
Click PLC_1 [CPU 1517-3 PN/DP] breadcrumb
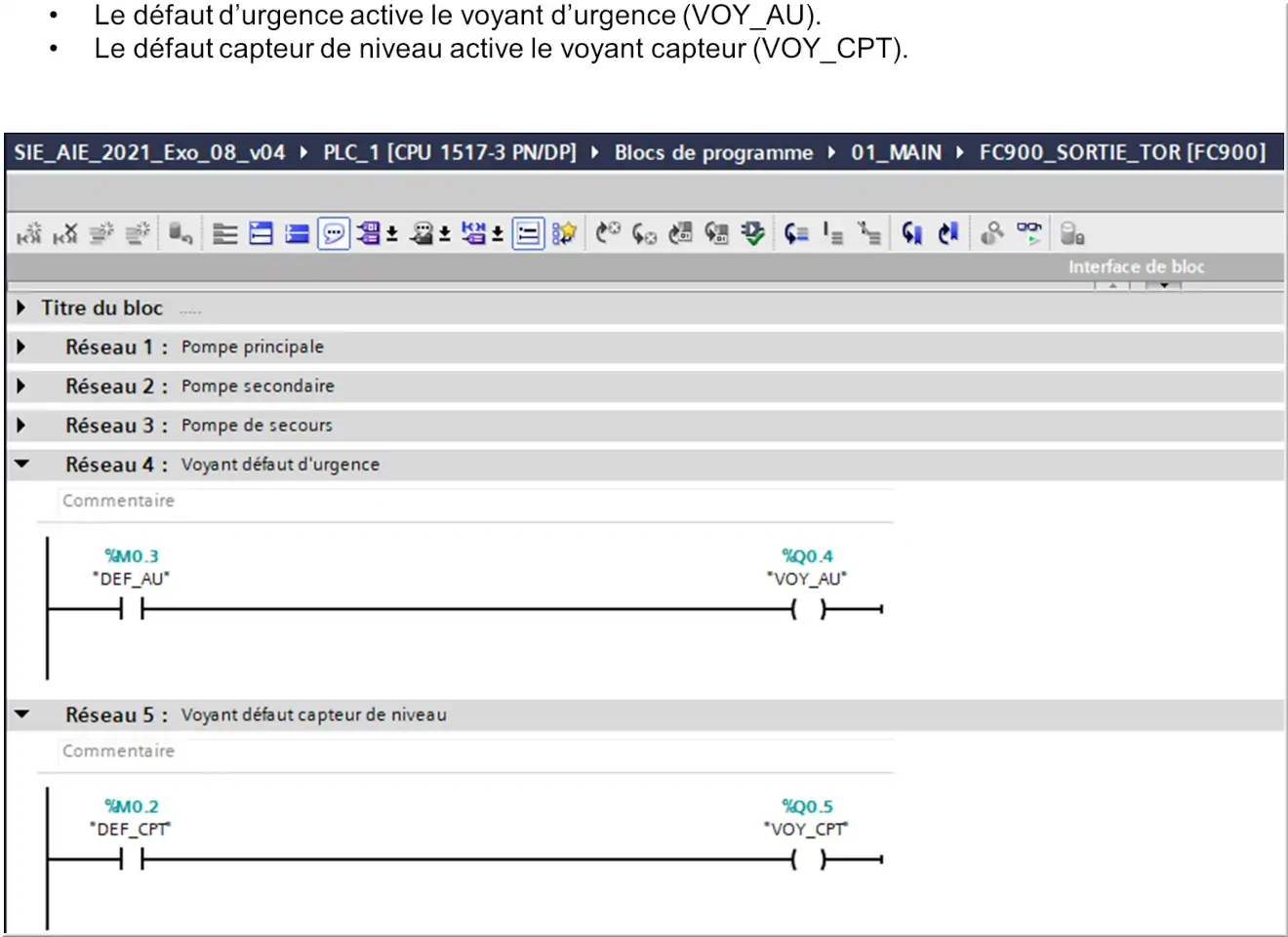coord(450,152)
